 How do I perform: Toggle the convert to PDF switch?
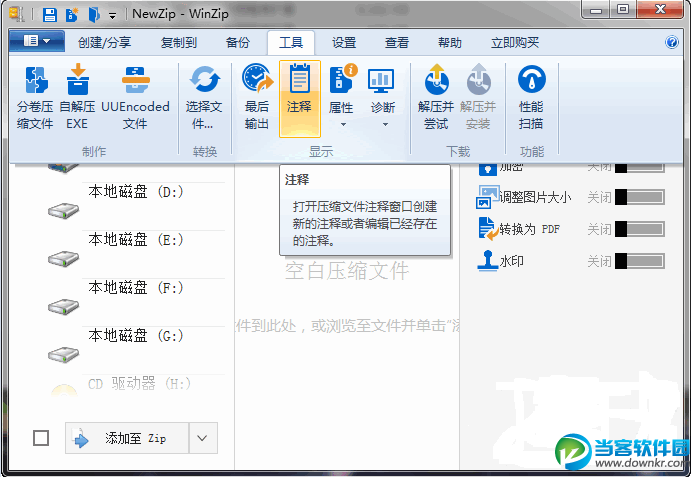point(640,229)
